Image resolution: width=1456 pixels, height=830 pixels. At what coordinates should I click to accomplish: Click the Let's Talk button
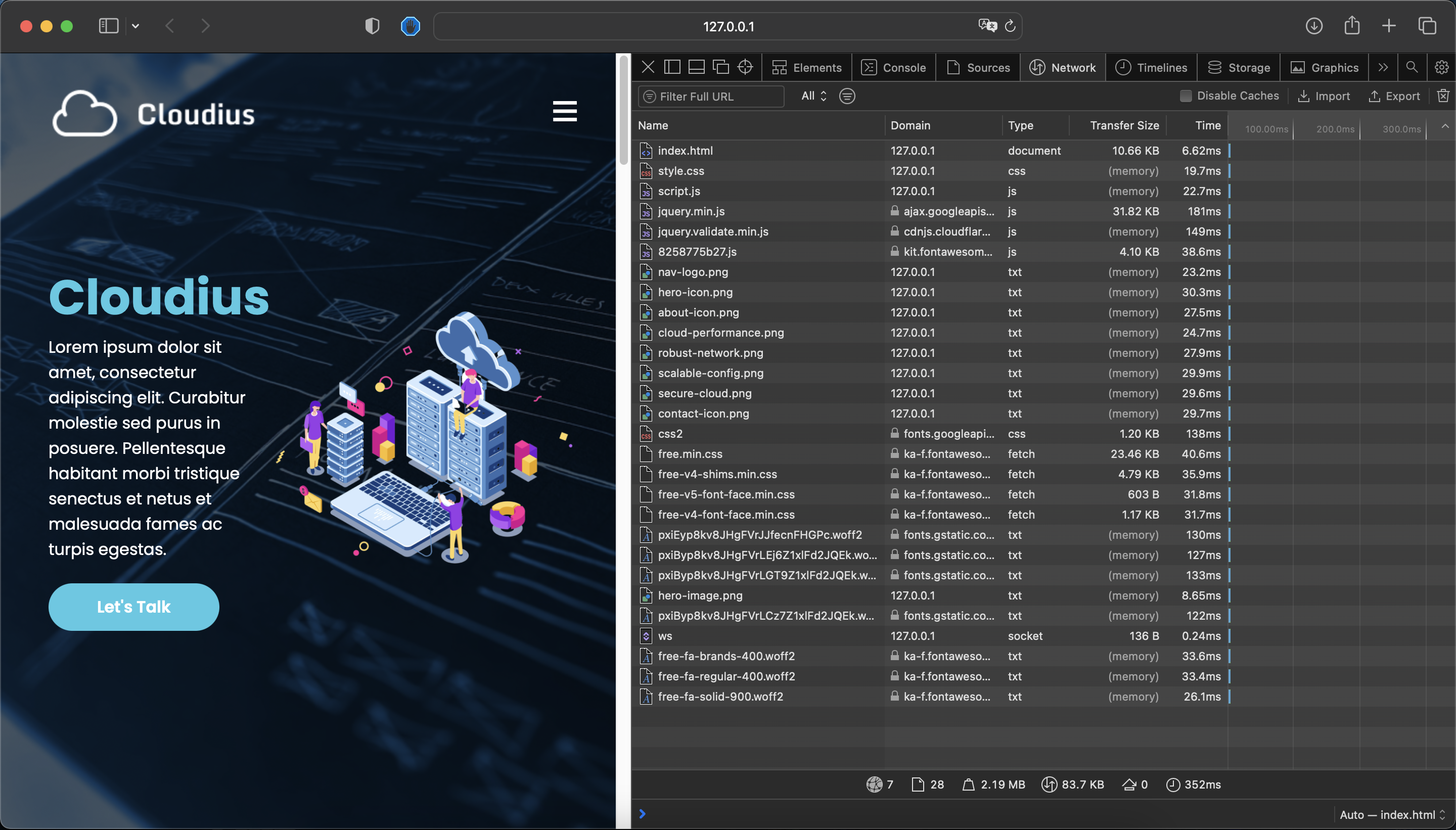coord(134,607)
